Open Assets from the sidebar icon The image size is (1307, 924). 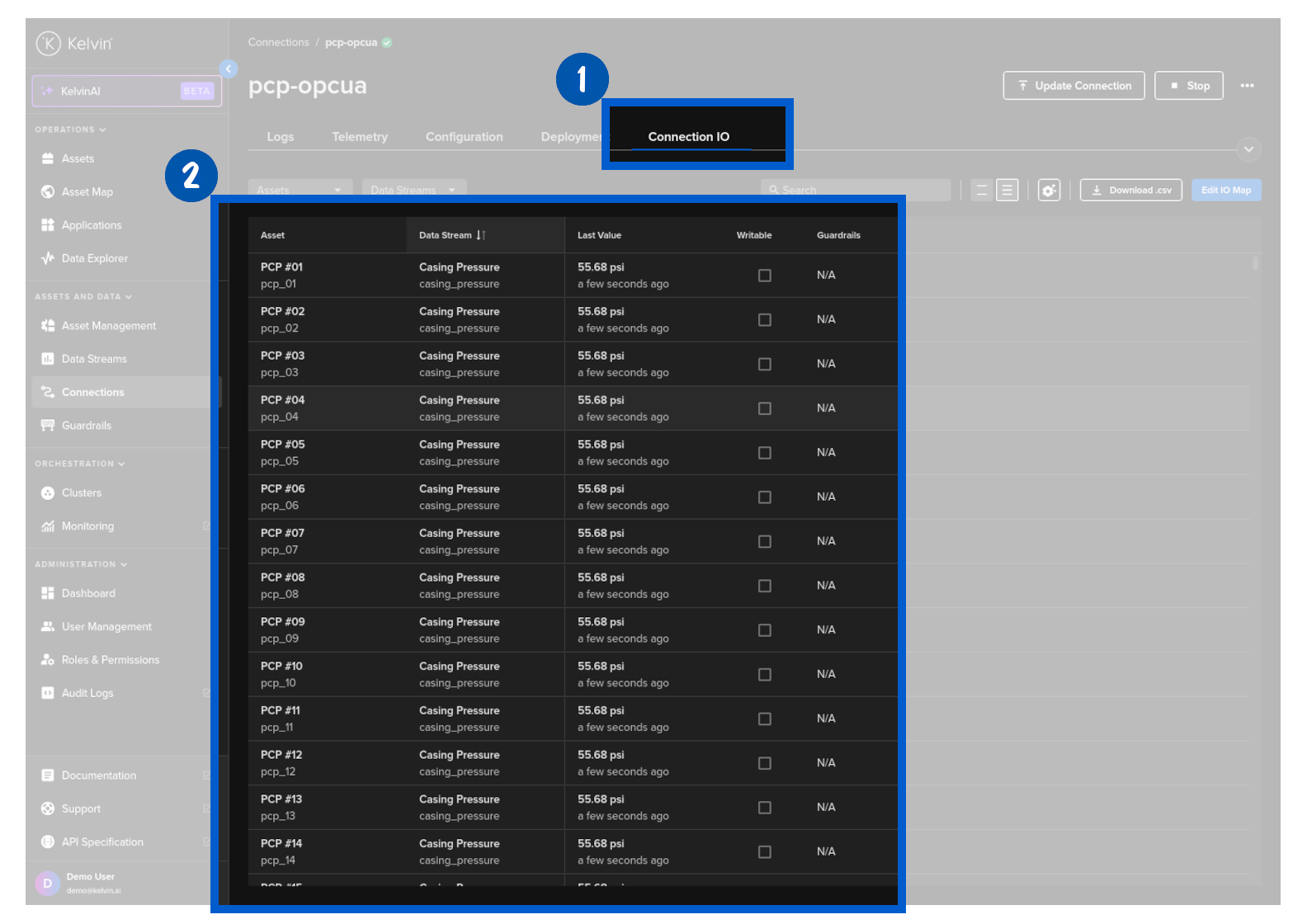[48, 158]
